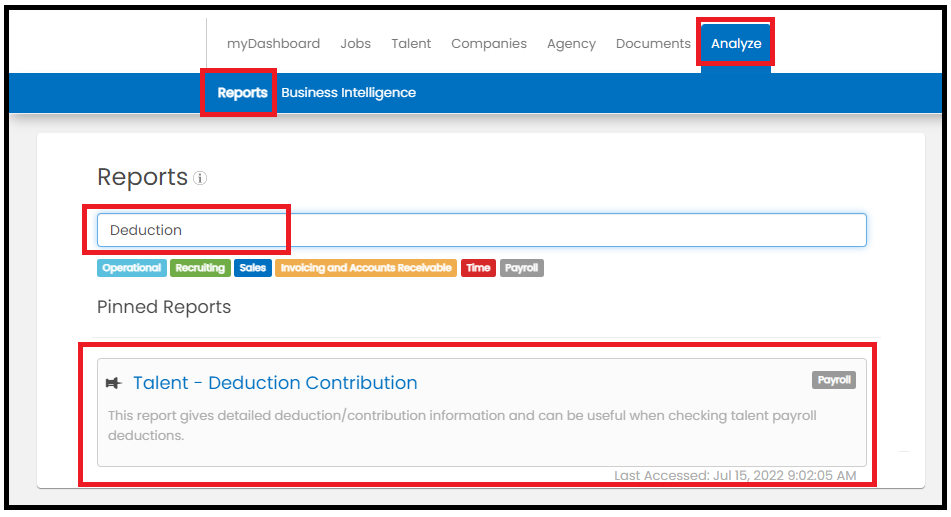Filter reports by Sales tag

[253, 268]
